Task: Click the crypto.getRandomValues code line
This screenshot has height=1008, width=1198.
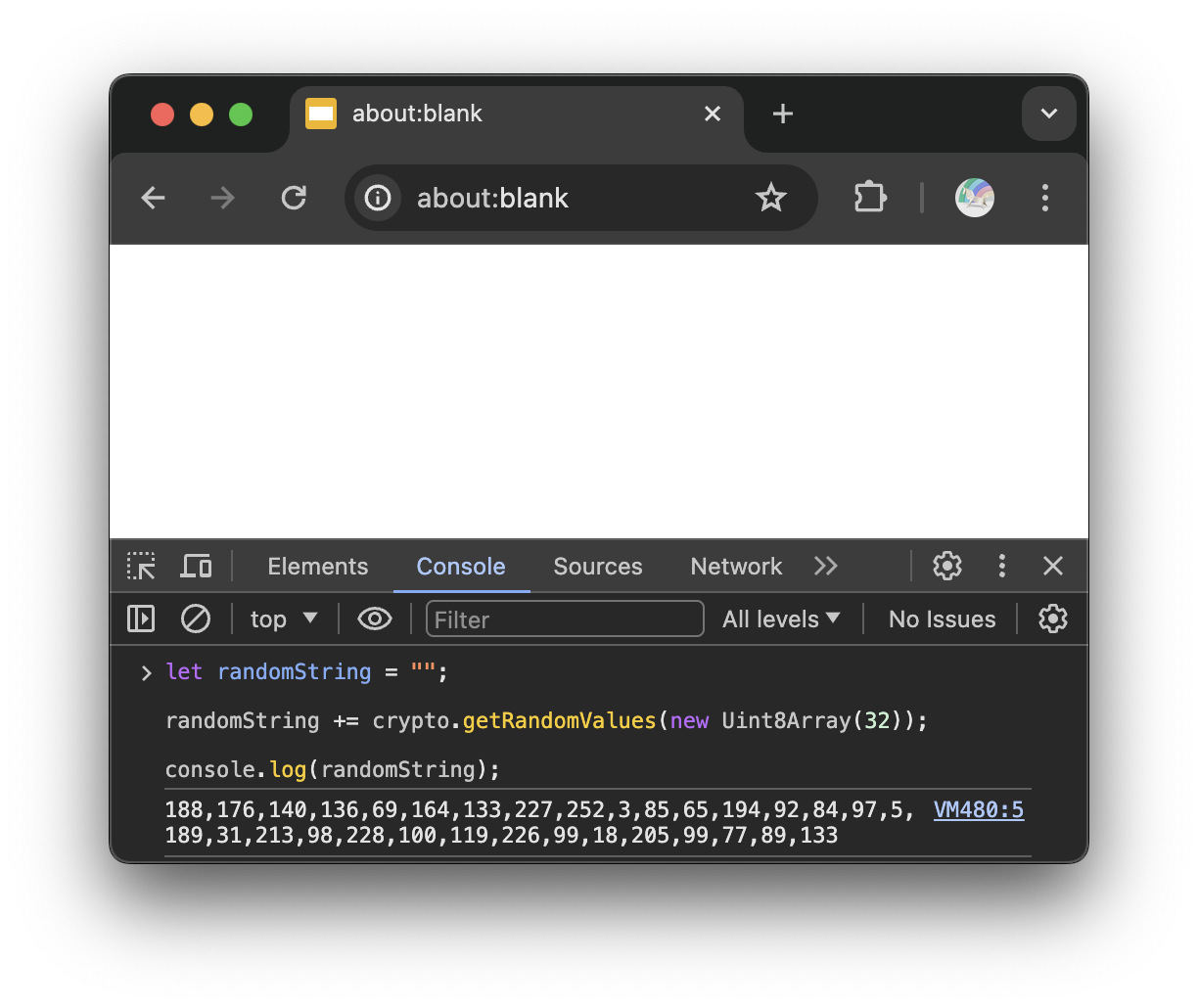Action: pyautogui.click(x=546, y=720)
